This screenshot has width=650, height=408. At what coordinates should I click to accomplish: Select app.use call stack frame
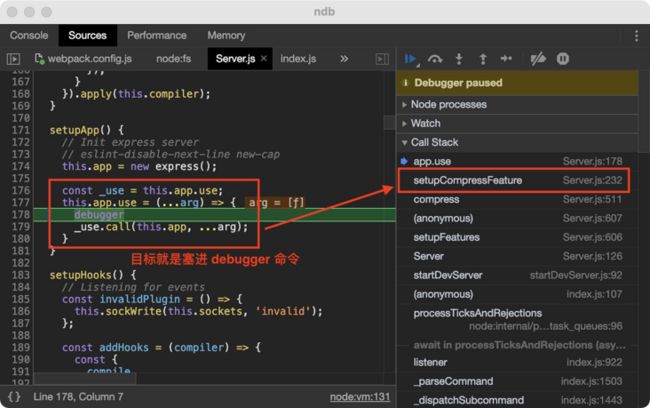(517, 161)
